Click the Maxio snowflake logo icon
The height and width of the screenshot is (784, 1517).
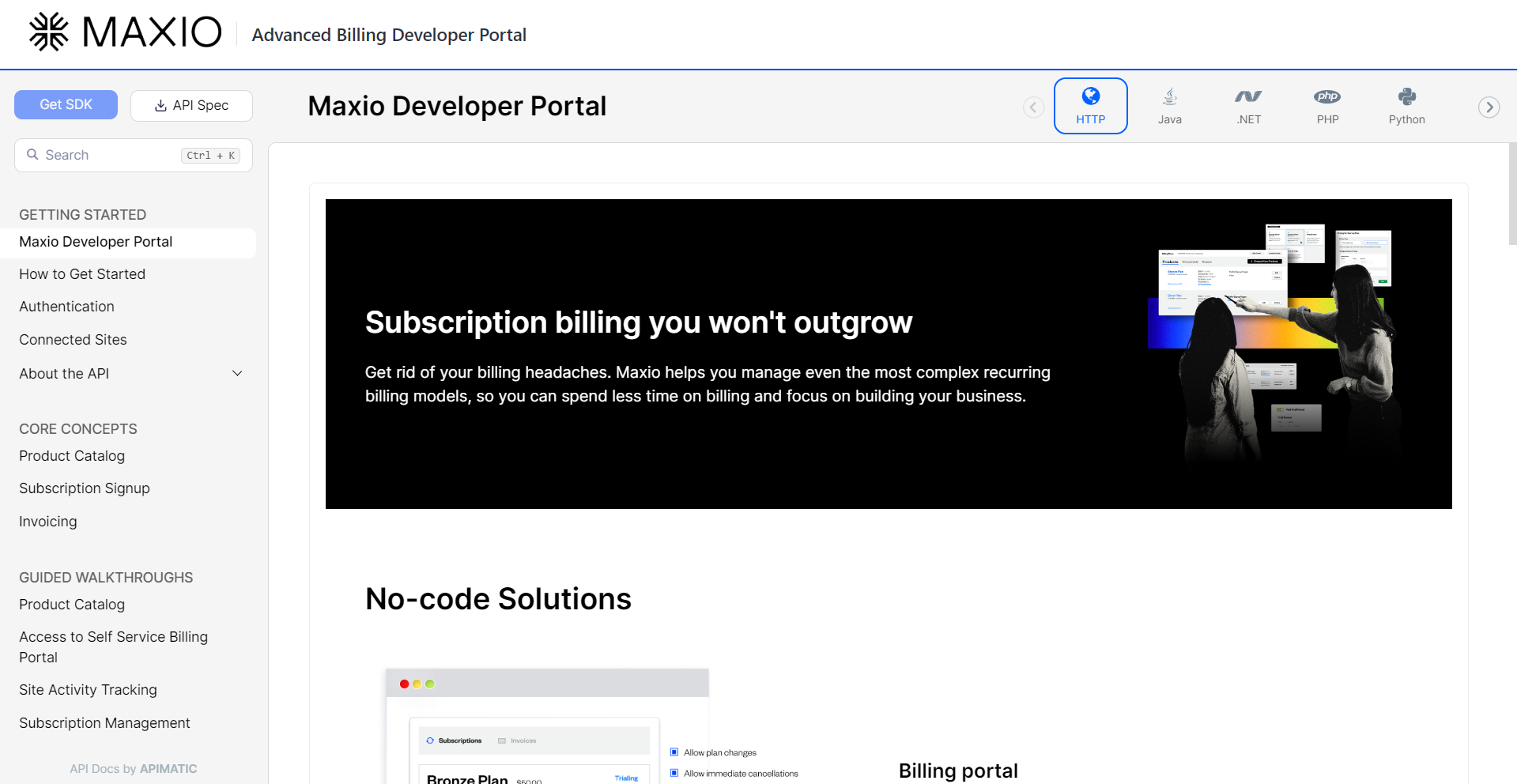coord(49,32)
